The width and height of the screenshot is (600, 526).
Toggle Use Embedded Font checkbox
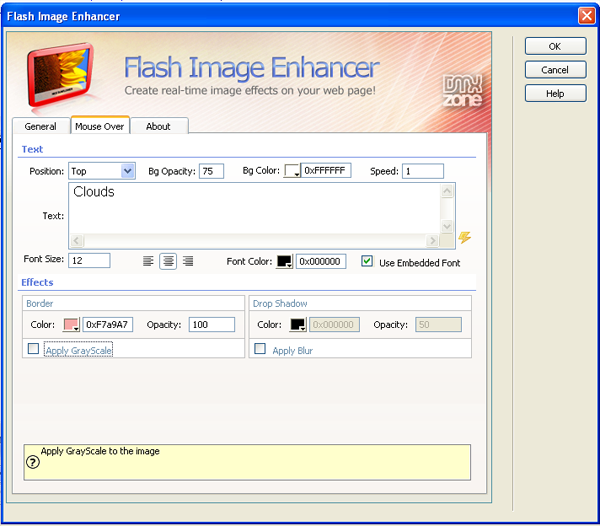point(367,261)
